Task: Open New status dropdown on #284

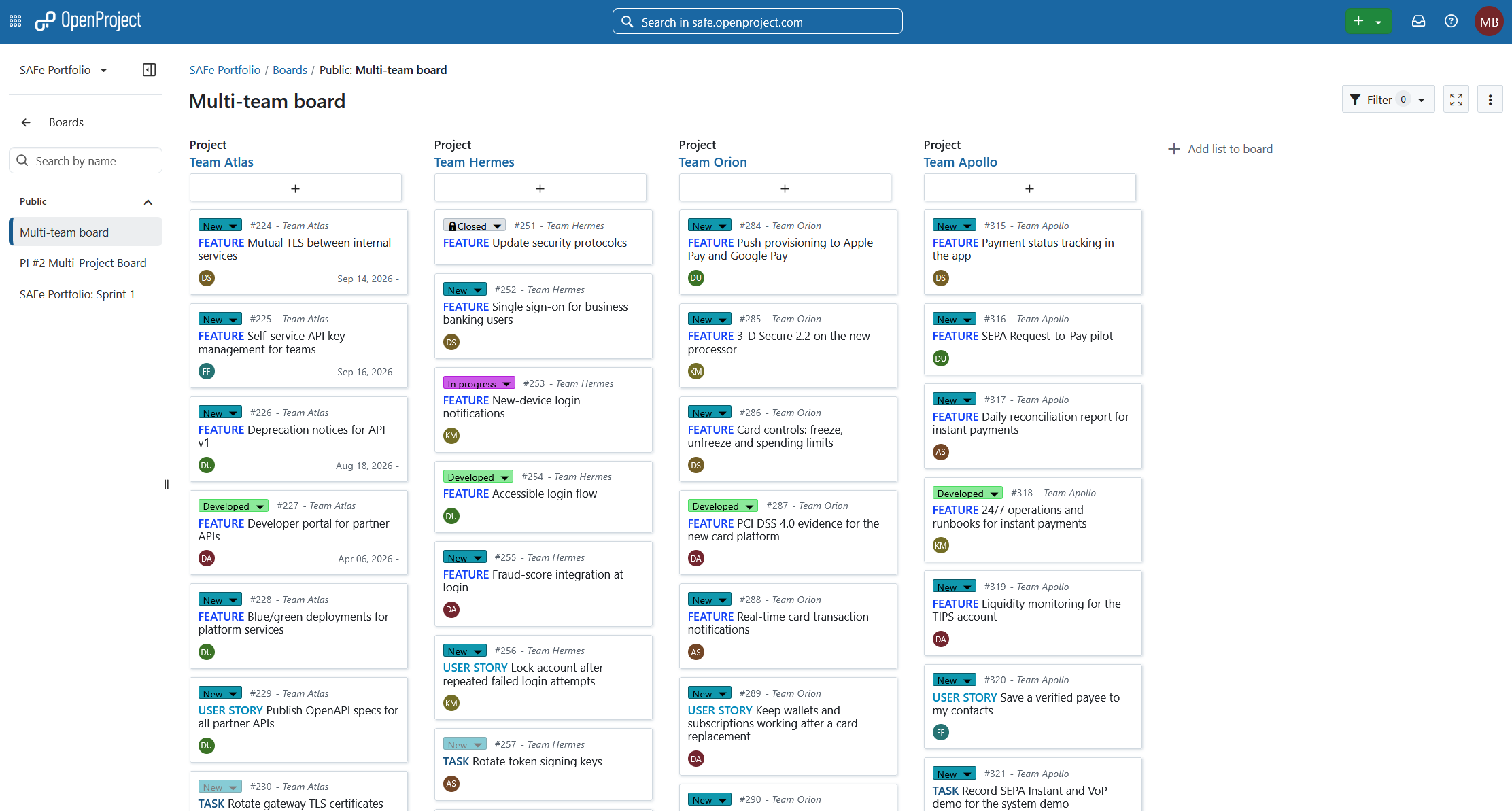Action: 709,226
